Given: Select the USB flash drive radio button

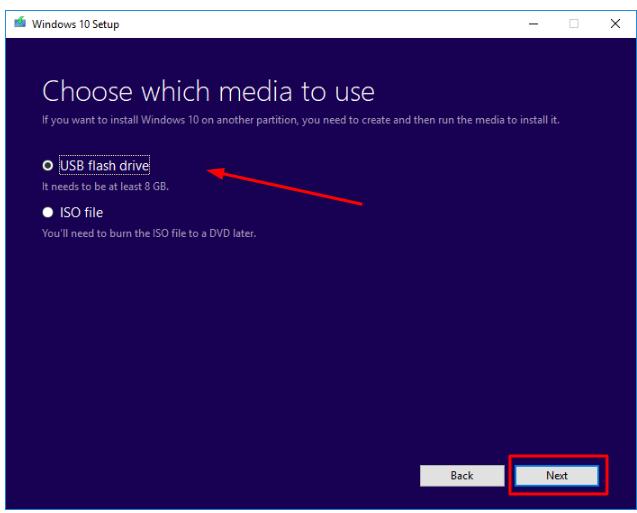Looking at the screenshot, I should click(47, 166).
